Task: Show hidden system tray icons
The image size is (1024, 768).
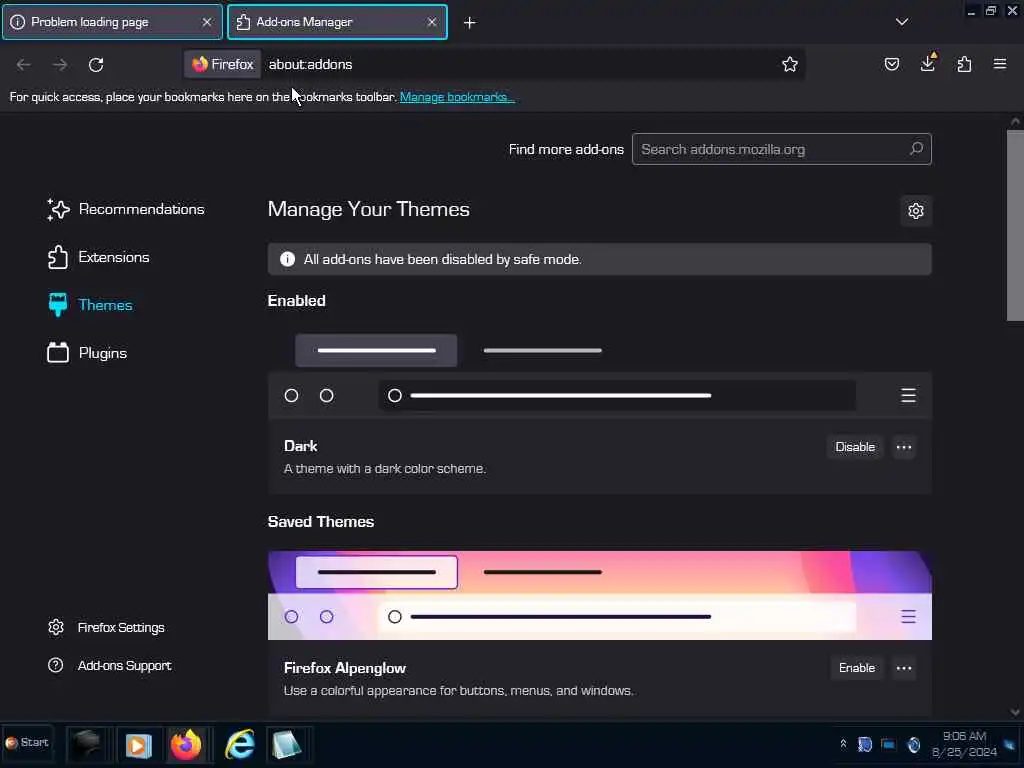Action: (843, 744)
